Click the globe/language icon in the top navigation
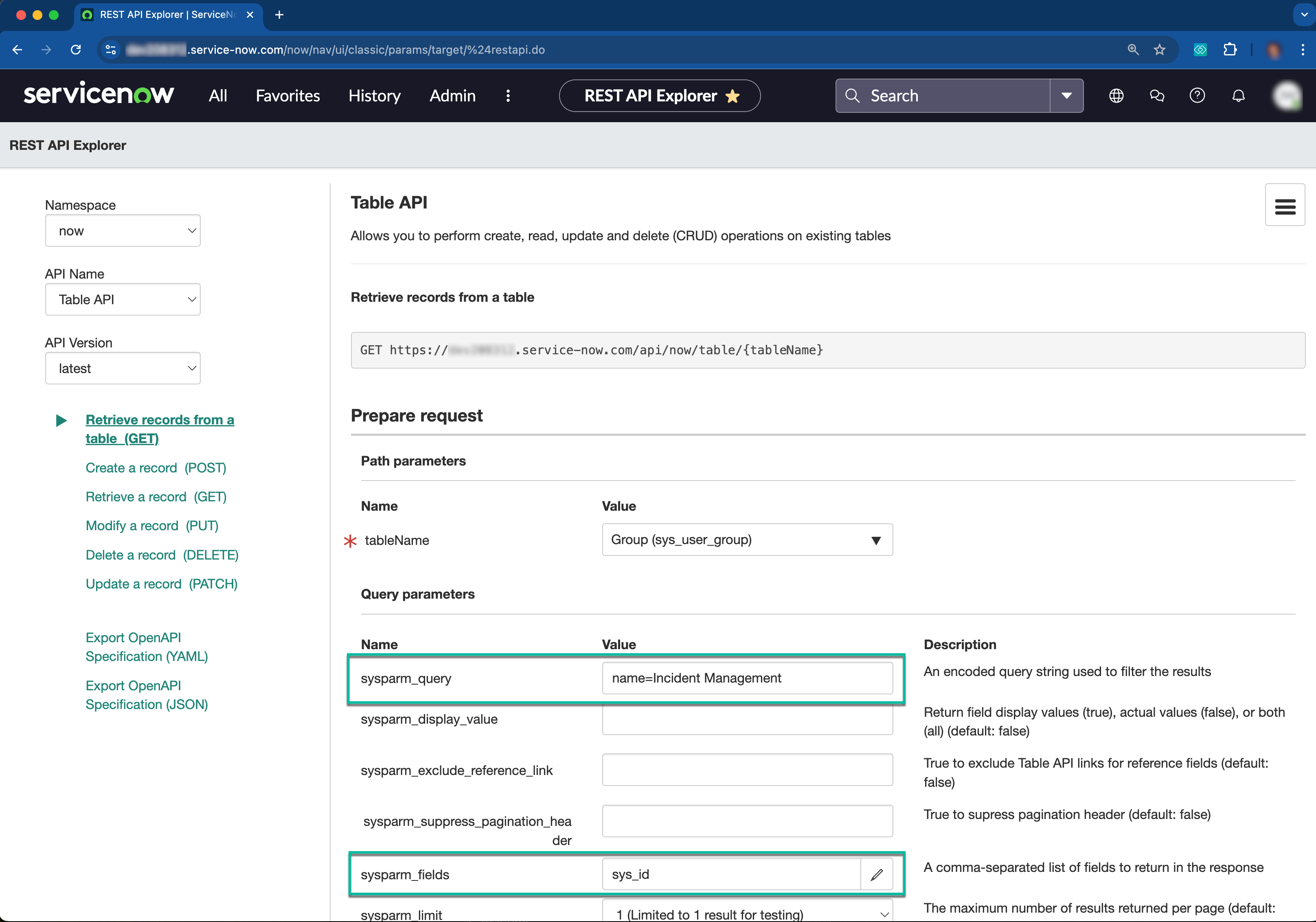The image size is (1316, 922). (1116, 95)
